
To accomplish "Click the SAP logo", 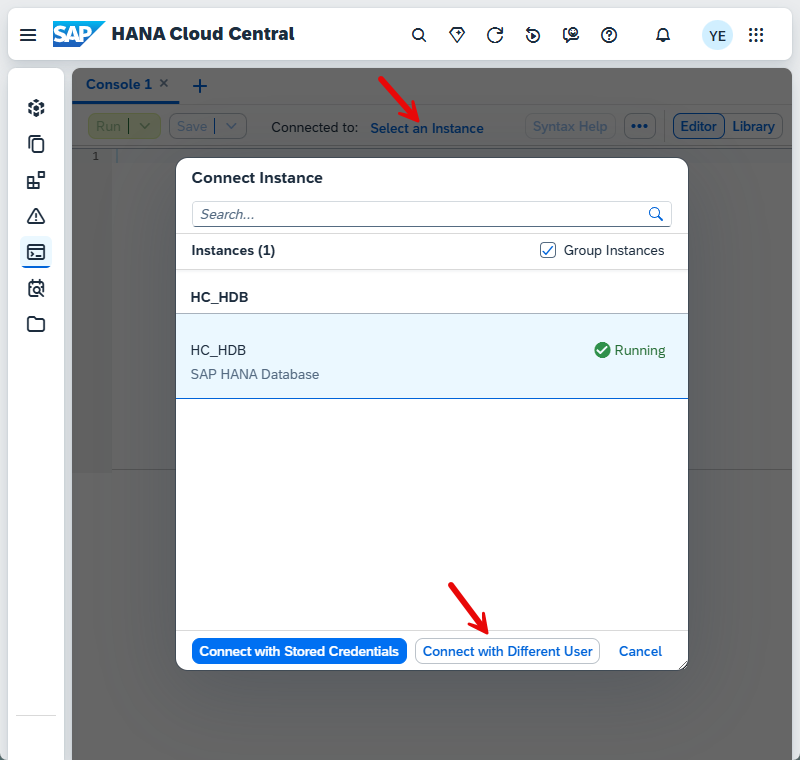I will tap(78, 34).
